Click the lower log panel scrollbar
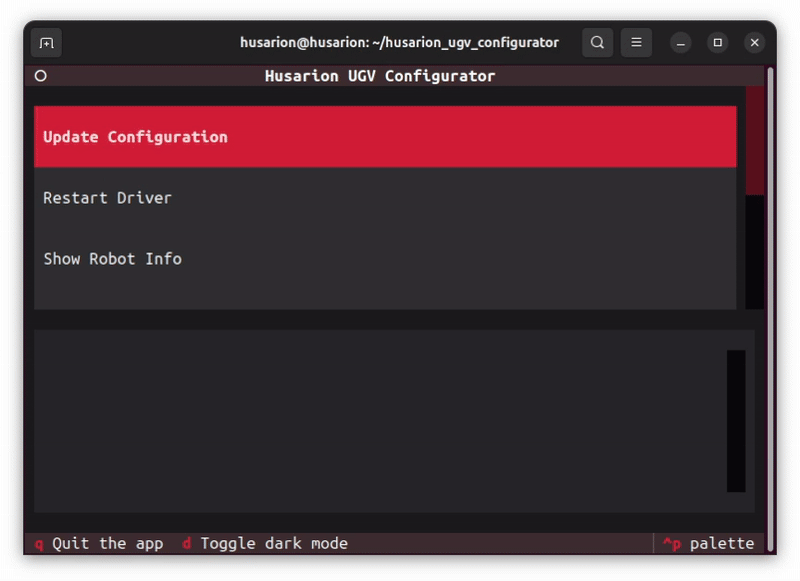Image resolution: width=800 pixels, height=581 pixels. [x=736, y=421]
